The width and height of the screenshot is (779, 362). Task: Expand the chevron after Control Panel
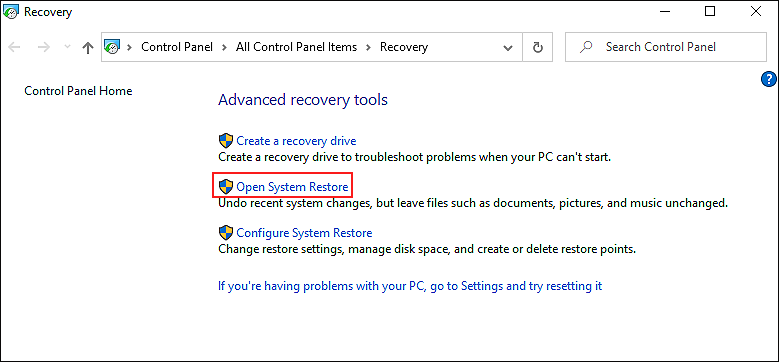225,47
